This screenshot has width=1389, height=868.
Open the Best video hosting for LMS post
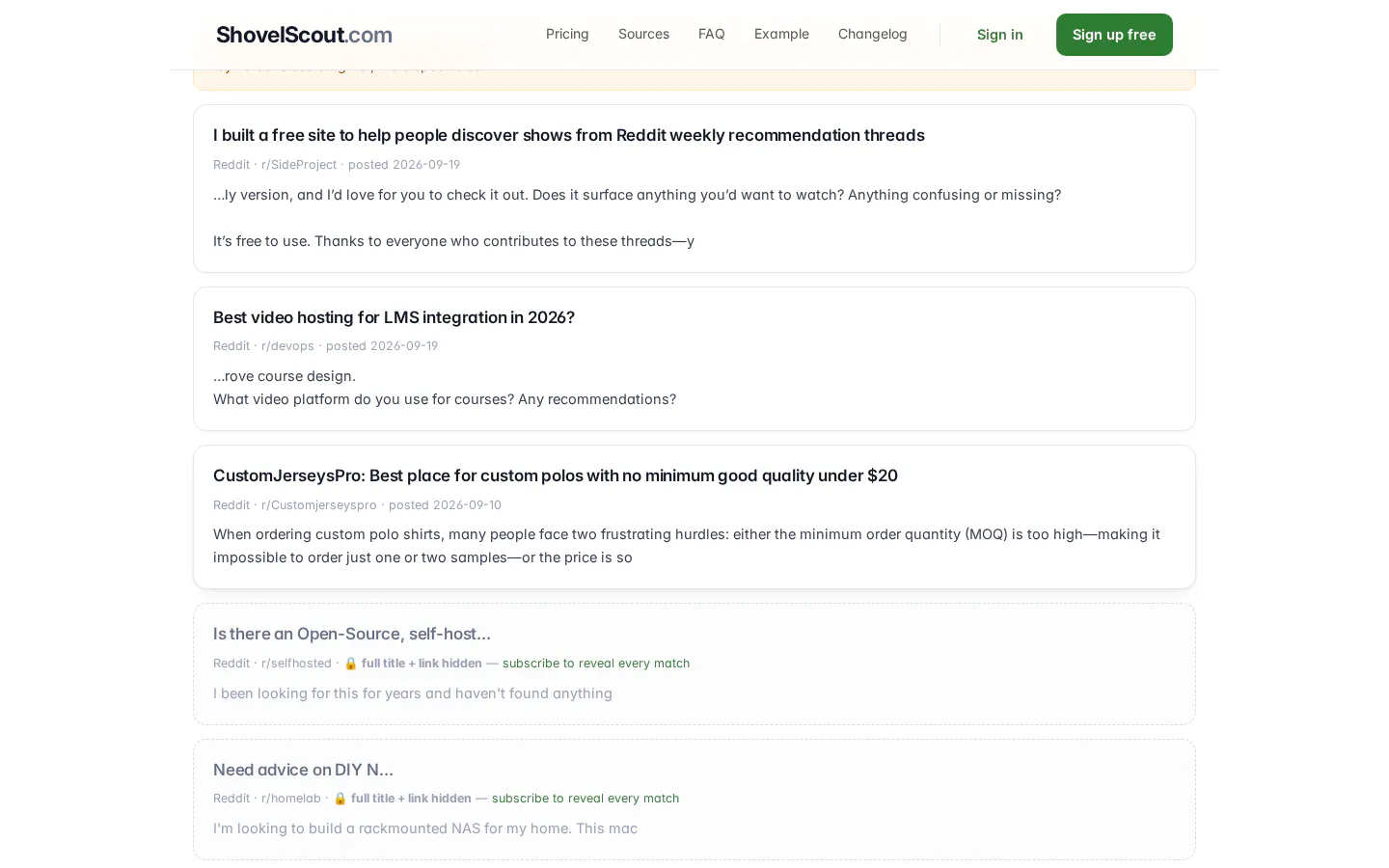pos(394,317)
